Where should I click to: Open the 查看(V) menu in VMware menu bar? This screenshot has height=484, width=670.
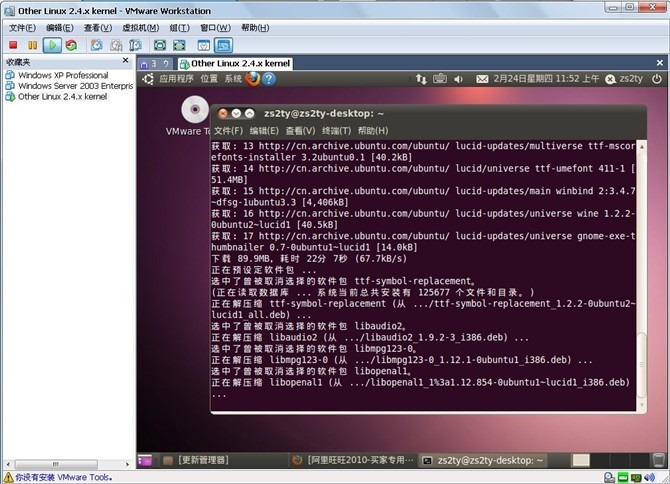[98, 28]
